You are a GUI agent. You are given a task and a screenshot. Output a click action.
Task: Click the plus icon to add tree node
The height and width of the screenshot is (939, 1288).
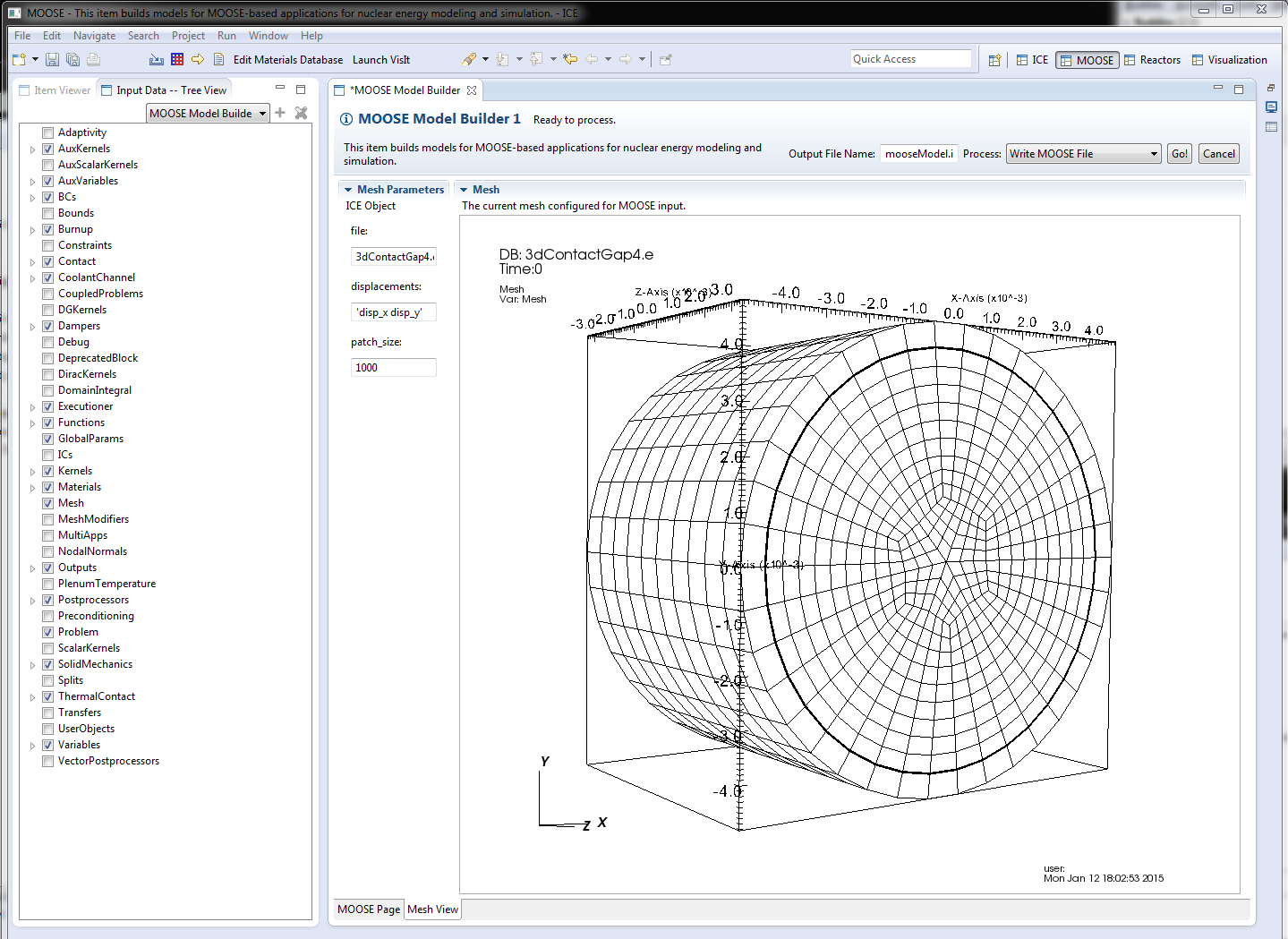point(280,113)
